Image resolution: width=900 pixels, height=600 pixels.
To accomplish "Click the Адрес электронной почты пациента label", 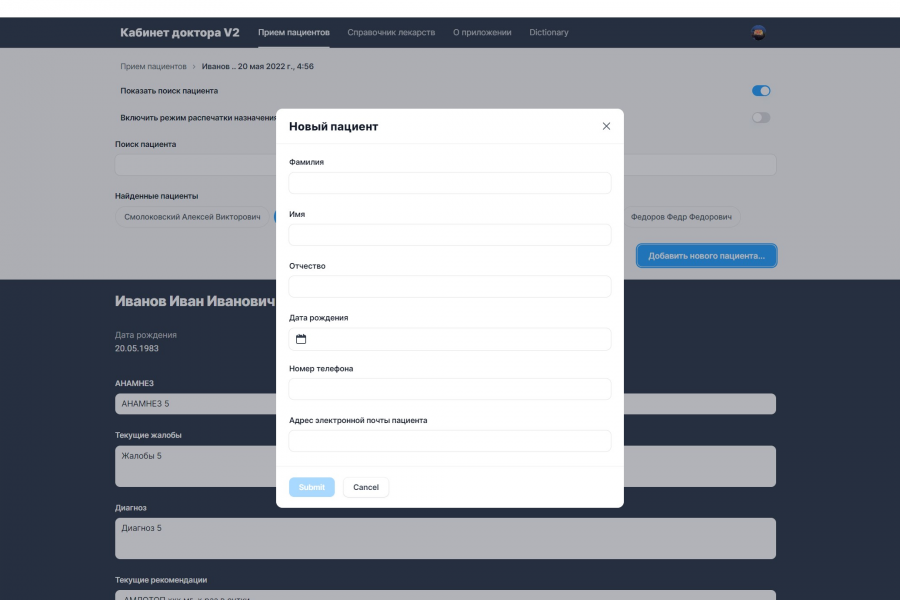I will (358, 420).
